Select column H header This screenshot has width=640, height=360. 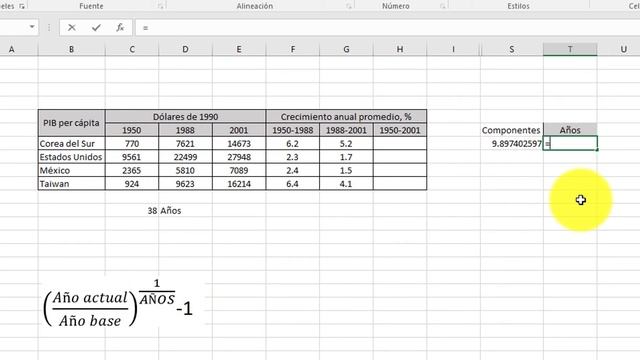(400, 49)
